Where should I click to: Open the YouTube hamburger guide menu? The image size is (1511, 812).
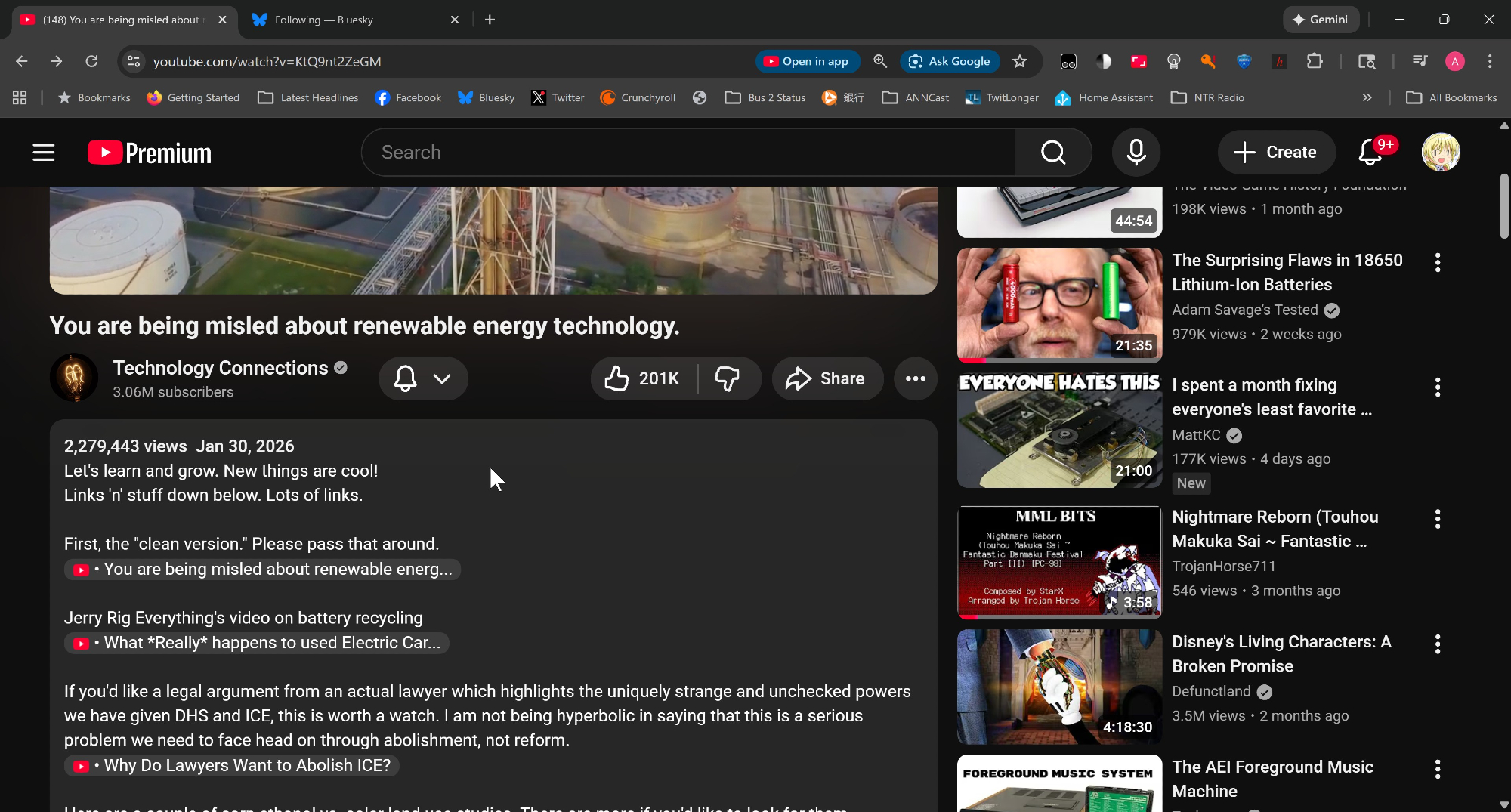(44, 153)
